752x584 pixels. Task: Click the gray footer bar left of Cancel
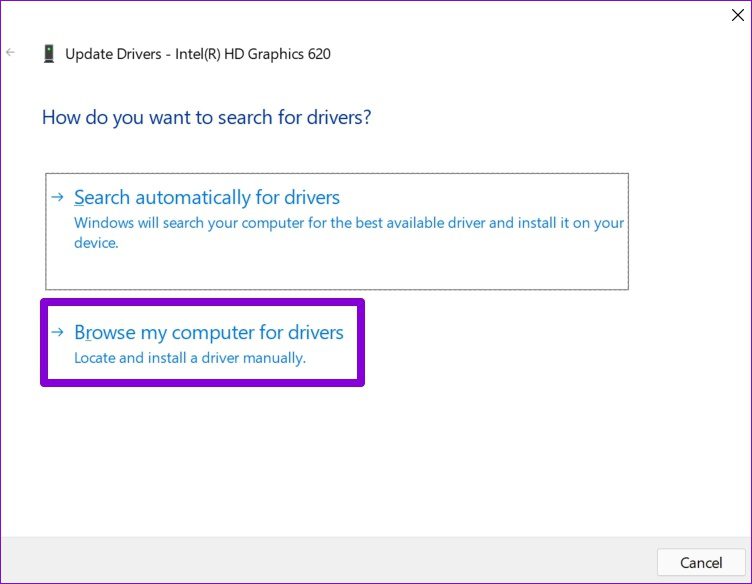[330, 562]
